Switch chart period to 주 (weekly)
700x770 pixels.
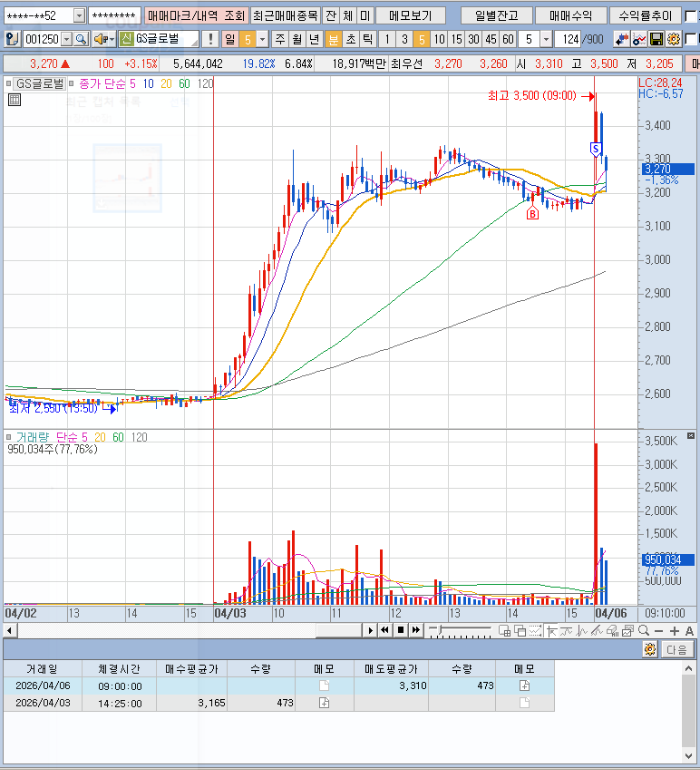[x=280, y=39]
